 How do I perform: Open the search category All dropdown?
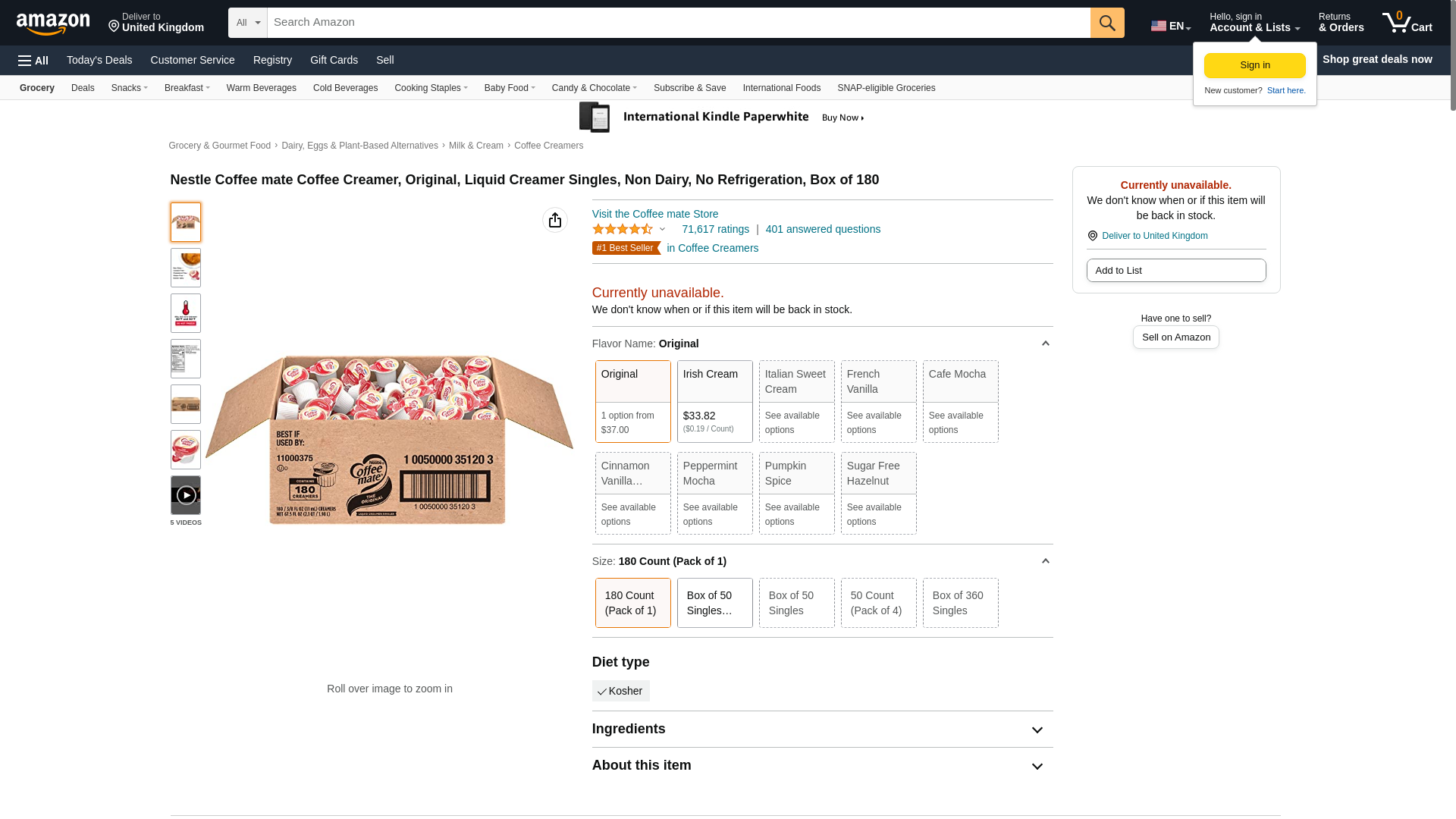tap(248, 23)
